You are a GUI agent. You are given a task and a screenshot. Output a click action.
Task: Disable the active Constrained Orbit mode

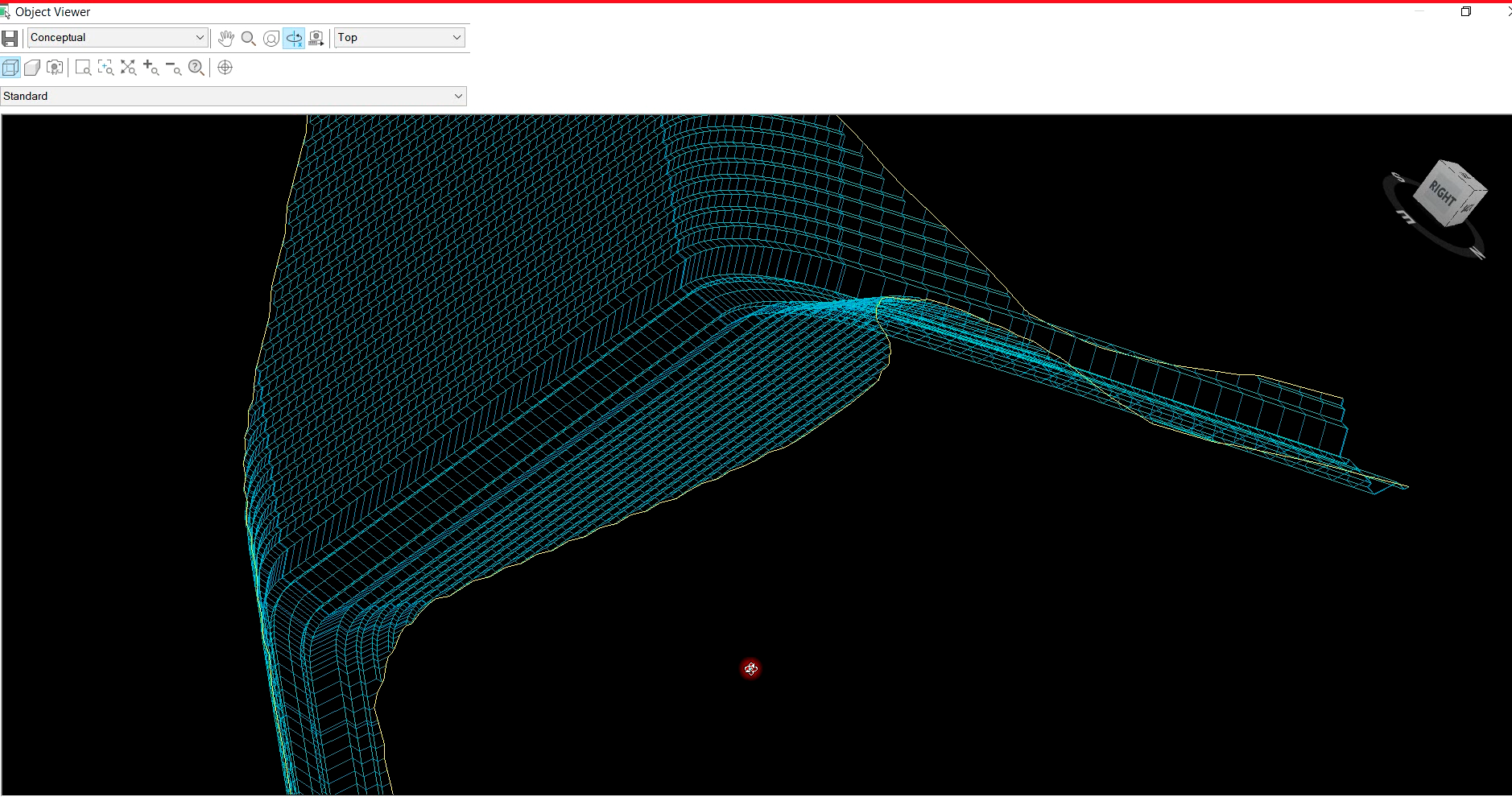click(x=293, y=38)
